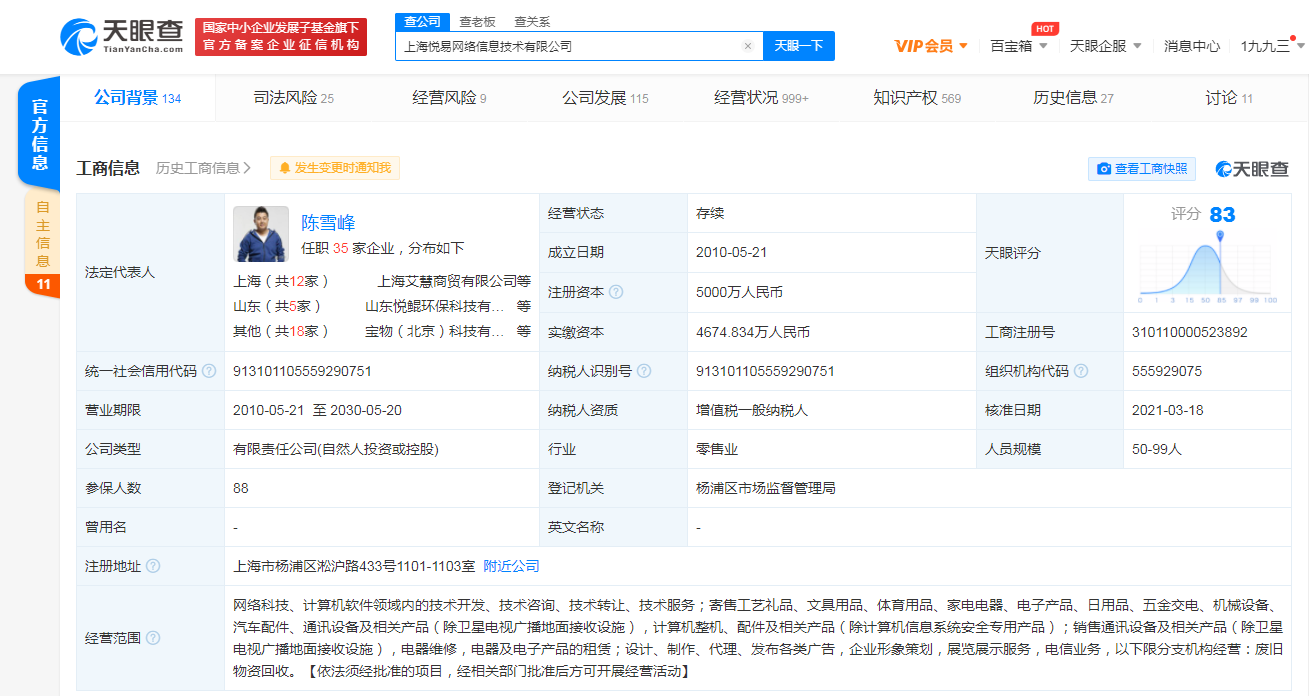Click the 310110000523892 registration number

[1190, 332]
